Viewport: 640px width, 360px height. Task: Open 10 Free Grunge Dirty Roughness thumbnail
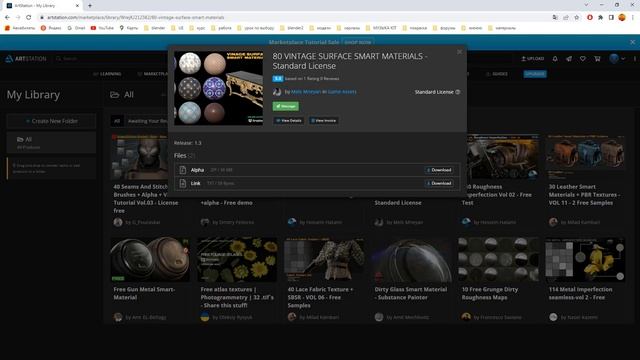point(498,260)
